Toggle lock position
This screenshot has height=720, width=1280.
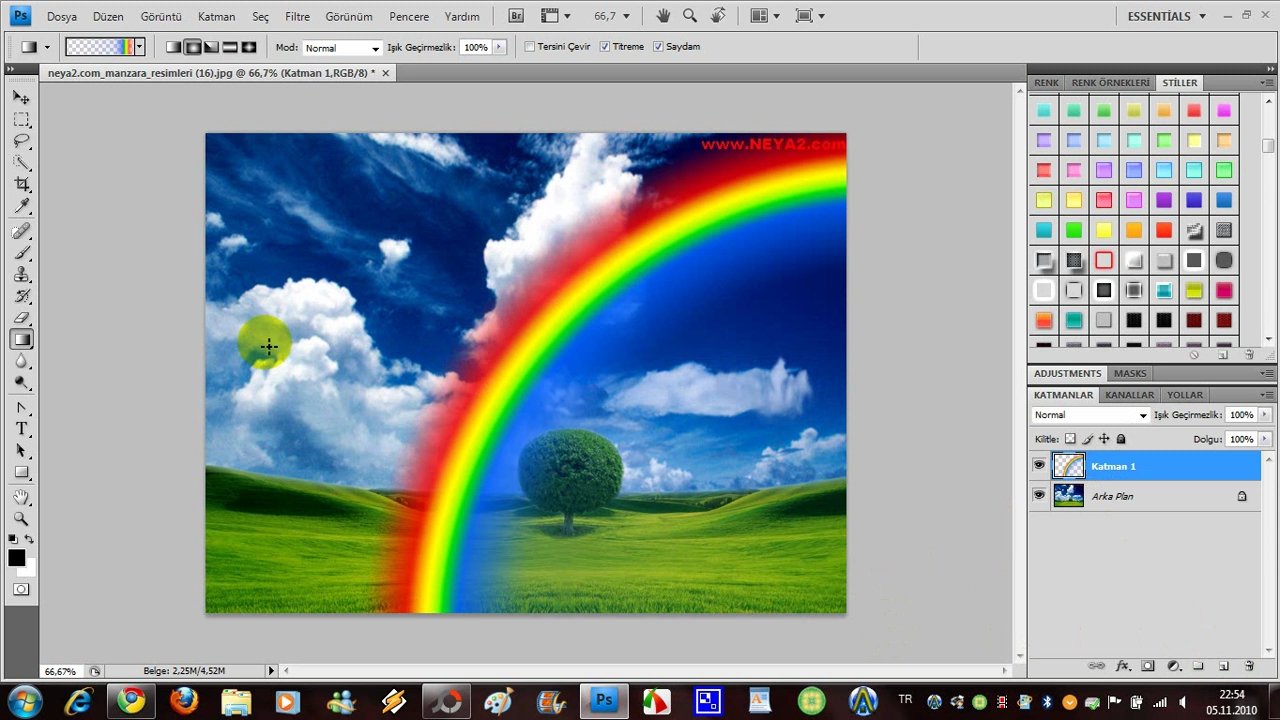point(1104,439)
